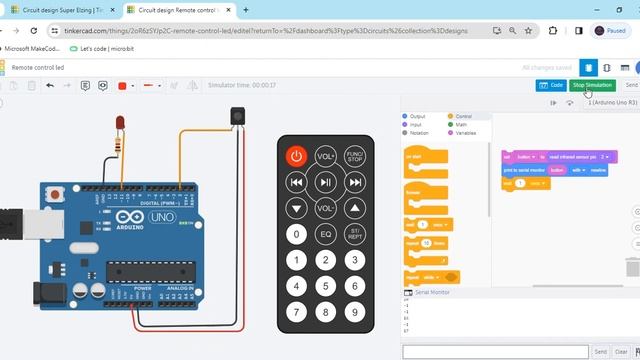Open the Code panel button
Screen dimensions: 640x360
(551, 85)
